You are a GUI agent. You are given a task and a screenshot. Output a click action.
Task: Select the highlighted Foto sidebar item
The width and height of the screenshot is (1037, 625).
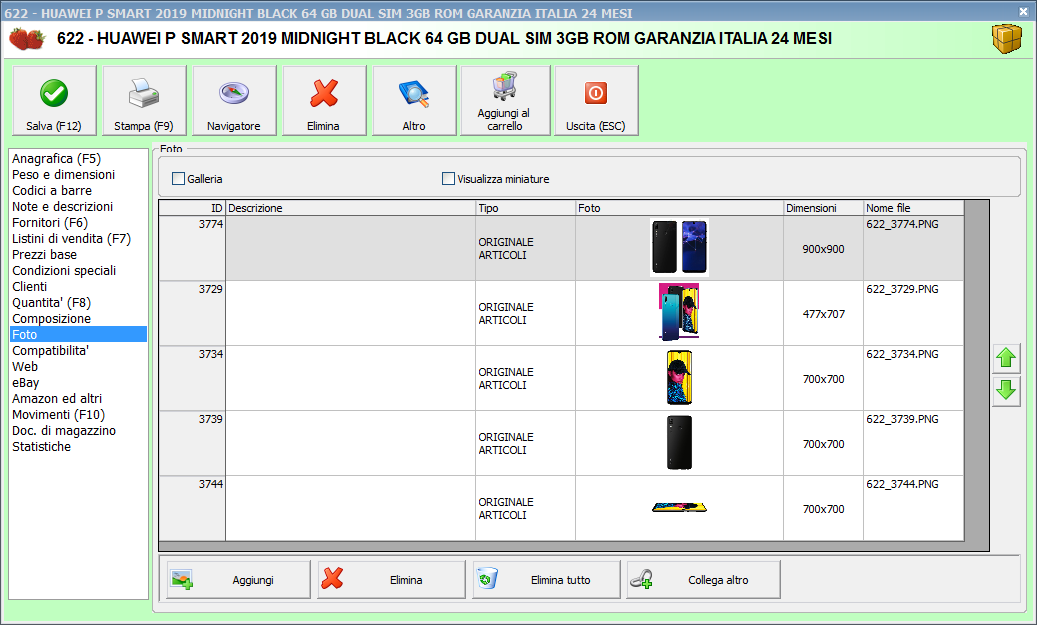pos(78,335)
